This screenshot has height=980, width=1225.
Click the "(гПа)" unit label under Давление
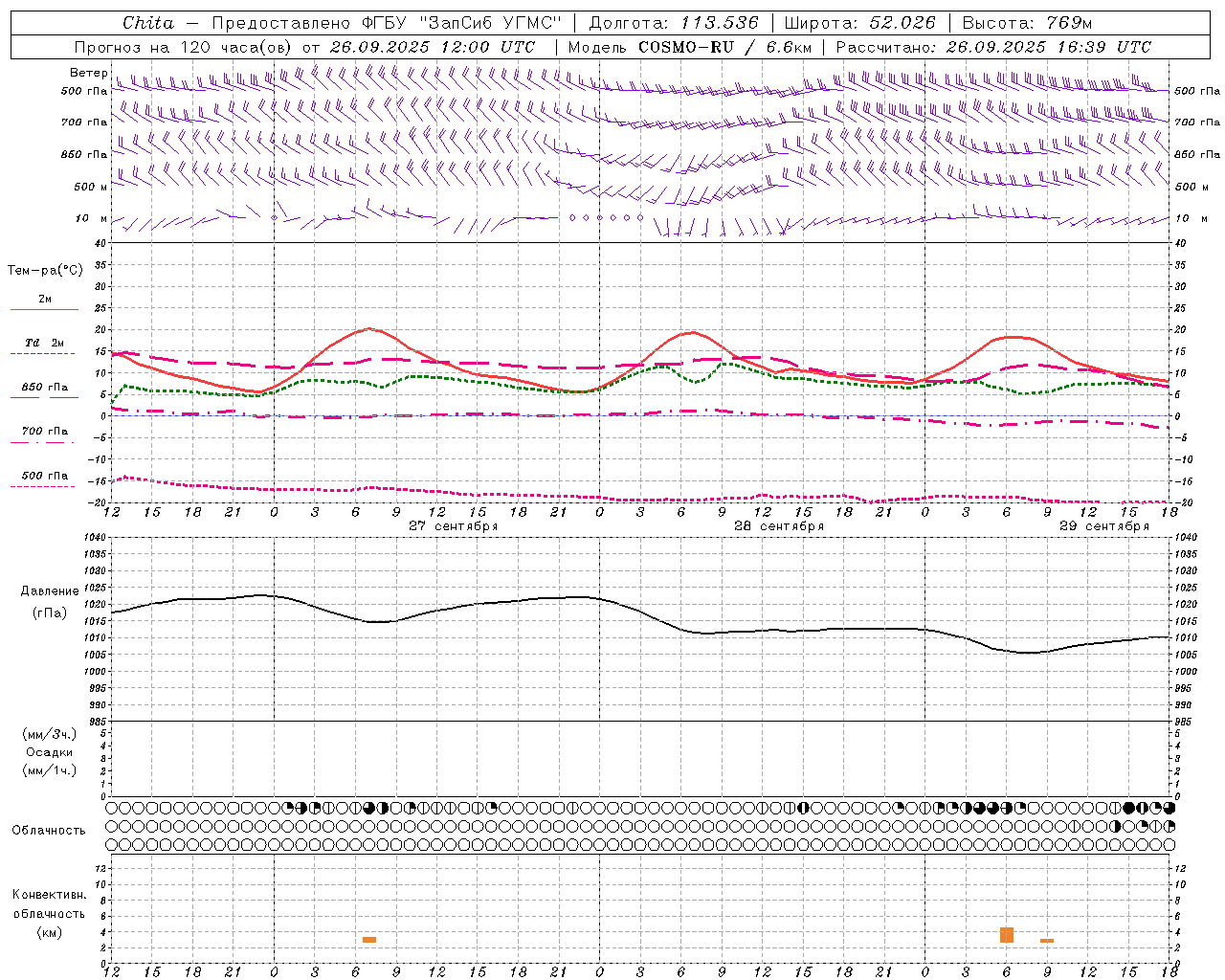[50, 612]
